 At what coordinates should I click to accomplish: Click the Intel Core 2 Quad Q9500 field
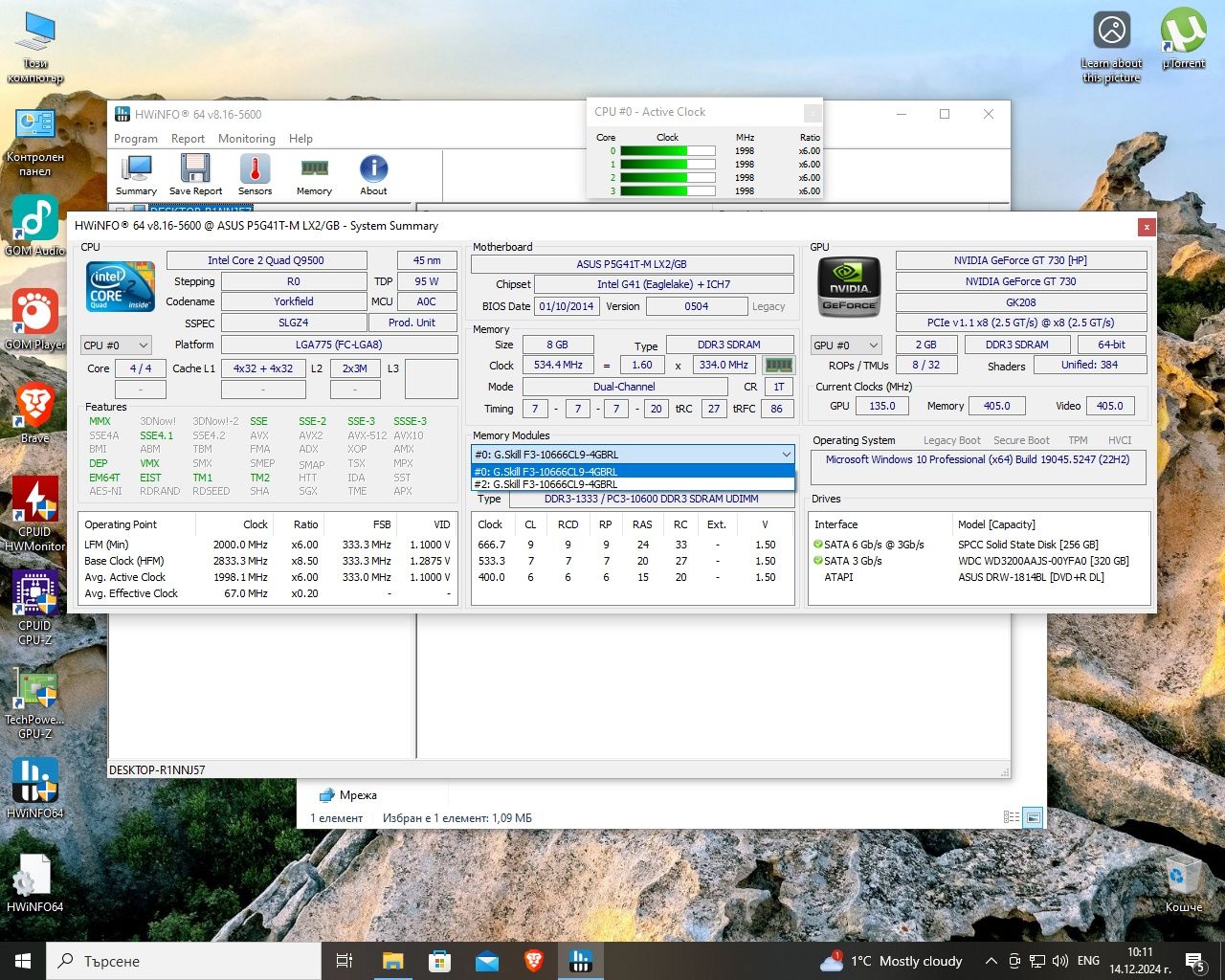(266, 260)
